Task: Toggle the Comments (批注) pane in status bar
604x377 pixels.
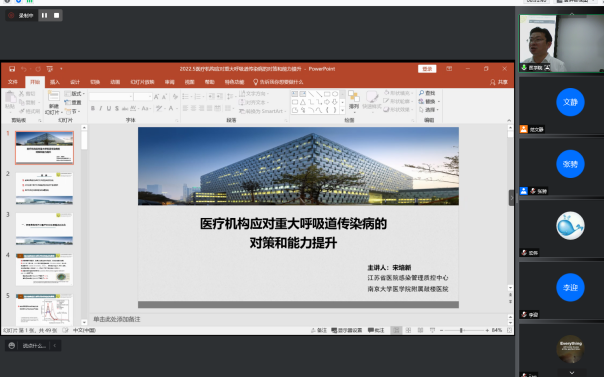Action: (x=376, y=330)
